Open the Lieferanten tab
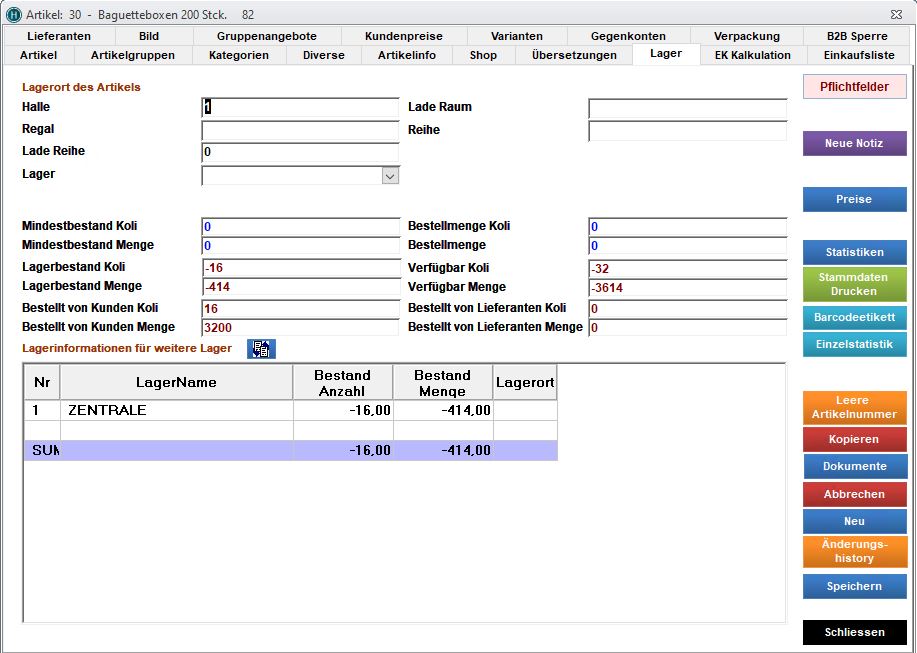 (59, 36)
